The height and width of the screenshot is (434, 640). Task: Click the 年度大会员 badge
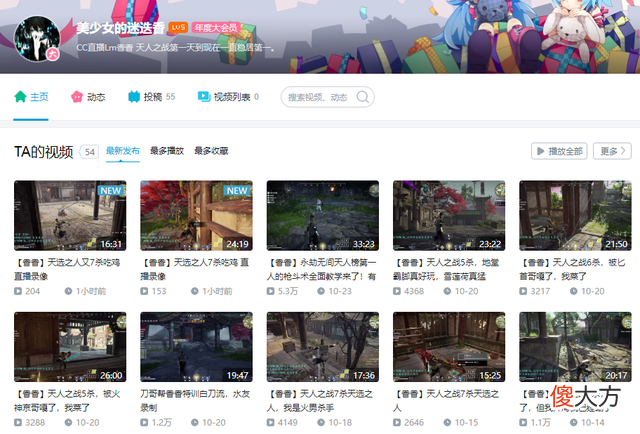coord(216,27)
